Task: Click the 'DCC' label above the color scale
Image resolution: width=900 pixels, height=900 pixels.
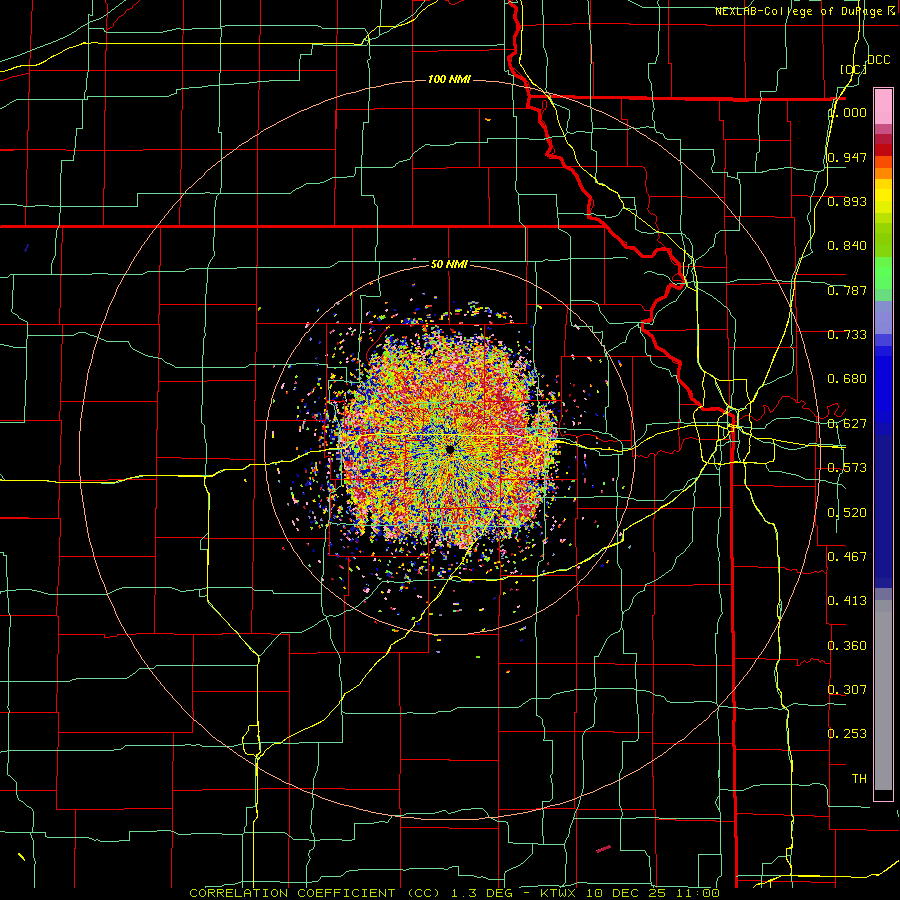Action: 878,60
